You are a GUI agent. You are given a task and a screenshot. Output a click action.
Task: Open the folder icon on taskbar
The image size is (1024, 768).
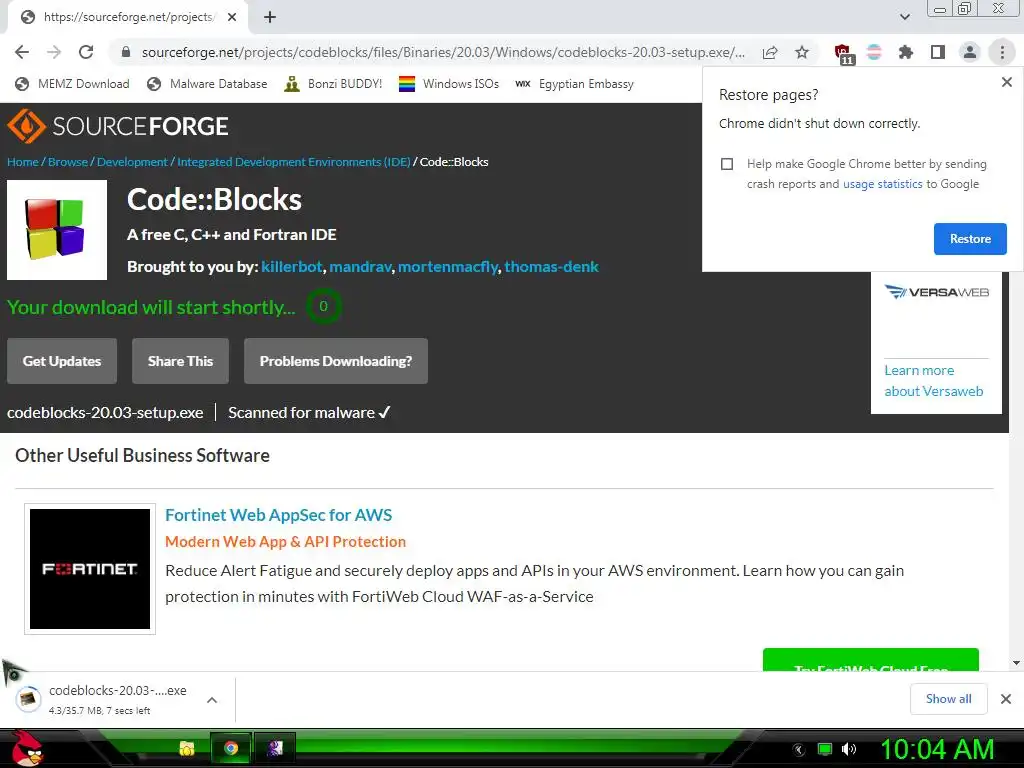coord(187,748)
